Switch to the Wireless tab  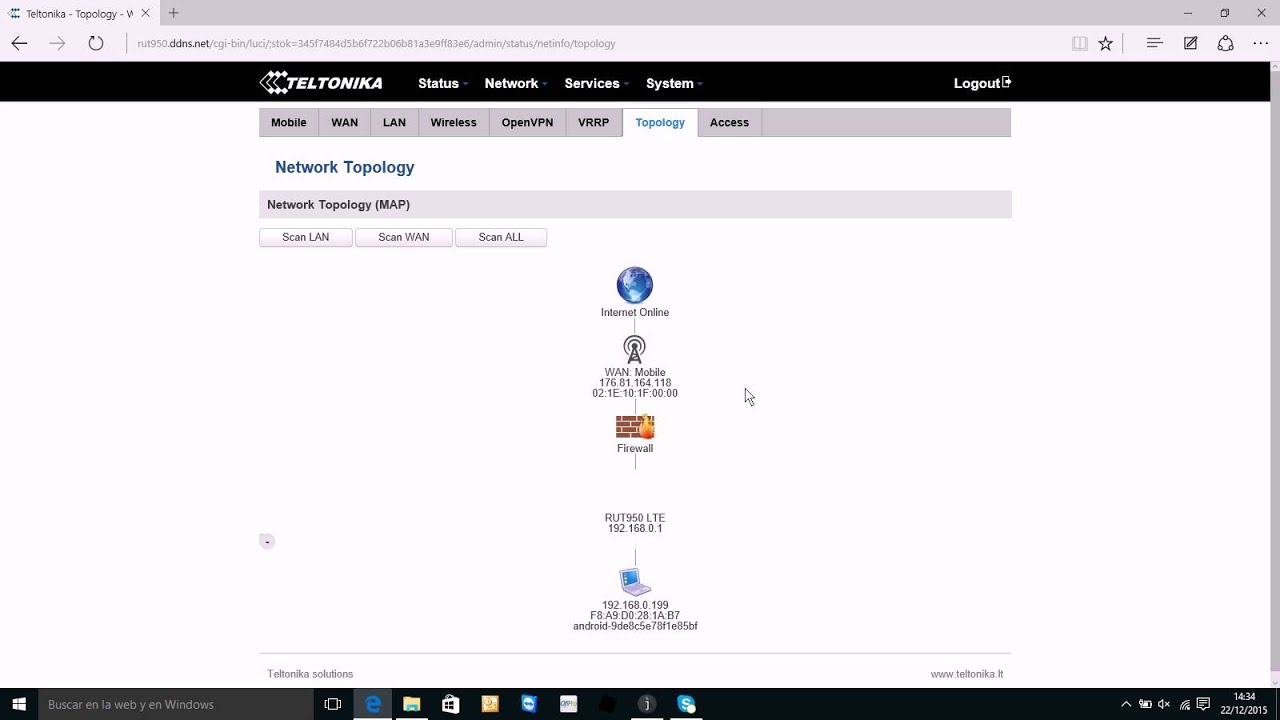(x=453, y=122)
